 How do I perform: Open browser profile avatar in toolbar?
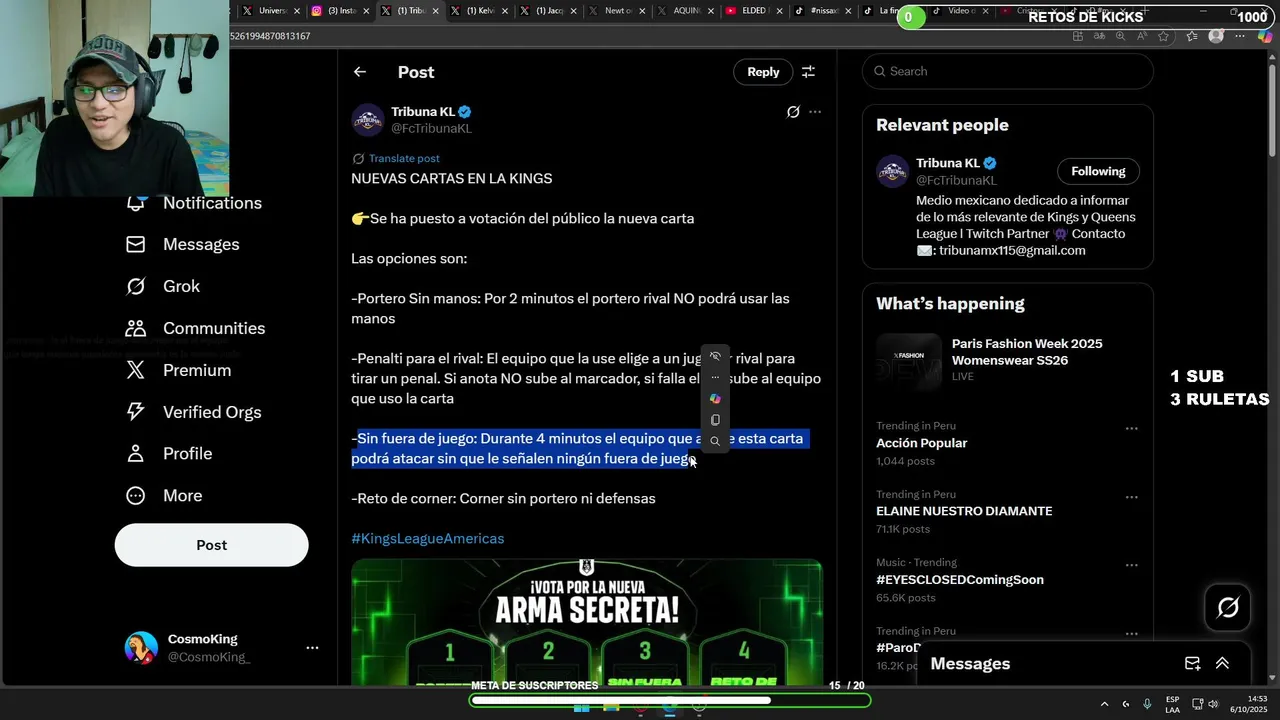pyautogui.click(x=1216, y=36)
